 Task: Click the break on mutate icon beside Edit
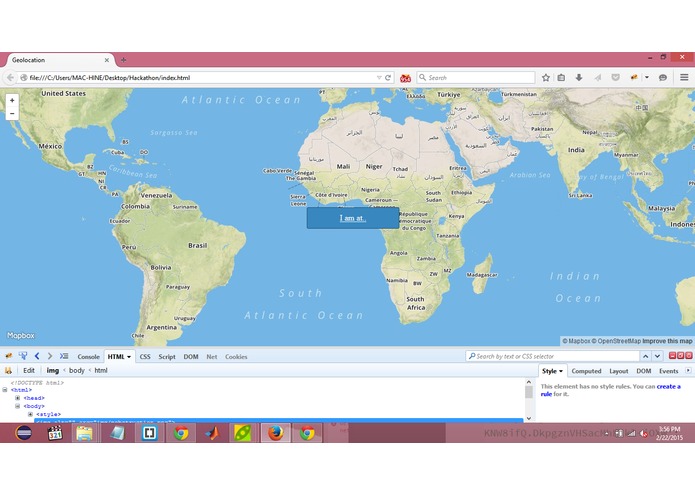coord(8,370)
